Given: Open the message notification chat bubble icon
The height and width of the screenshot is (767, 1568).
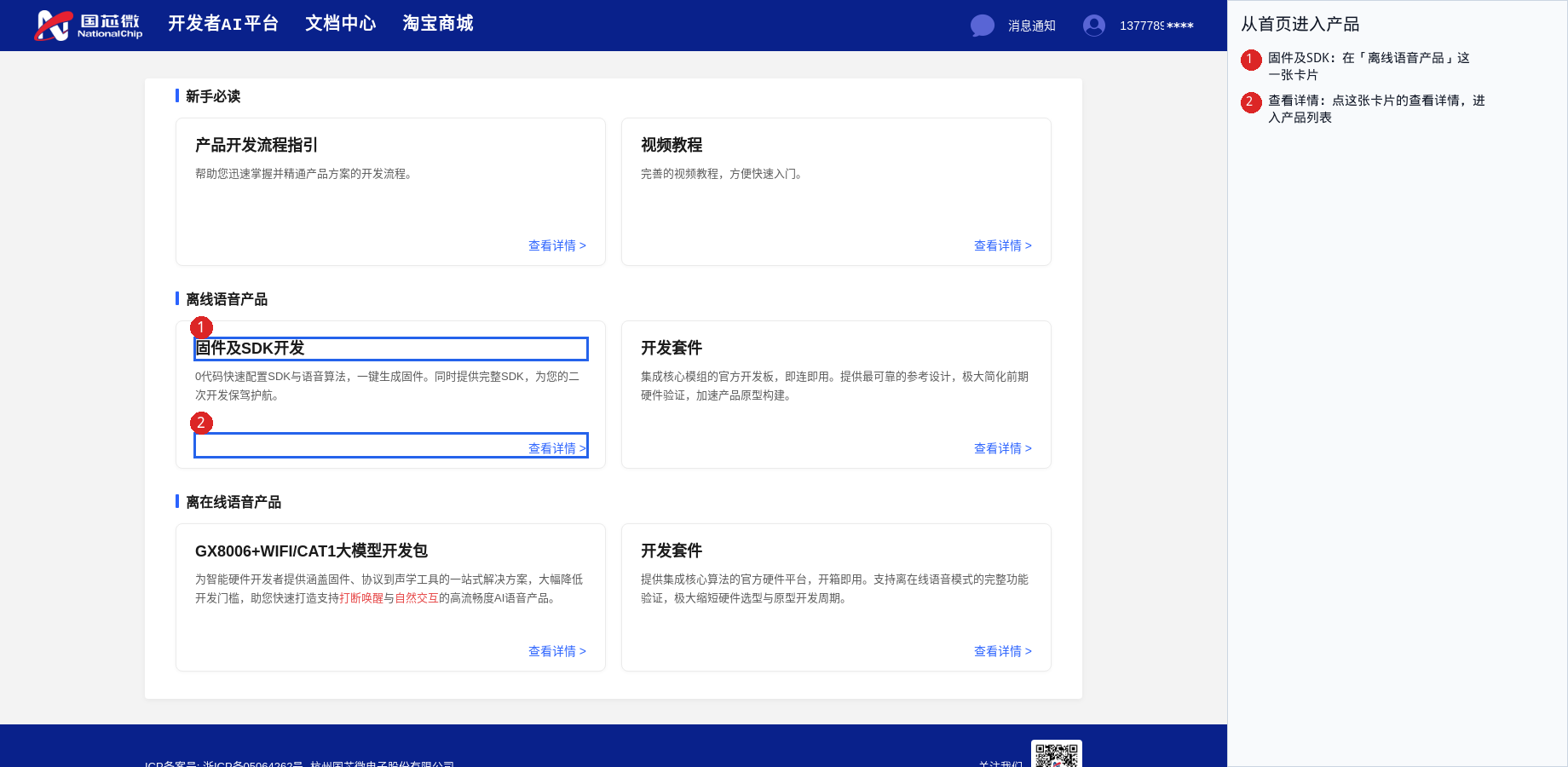Looking at the screenshot, I should point(983,26).
